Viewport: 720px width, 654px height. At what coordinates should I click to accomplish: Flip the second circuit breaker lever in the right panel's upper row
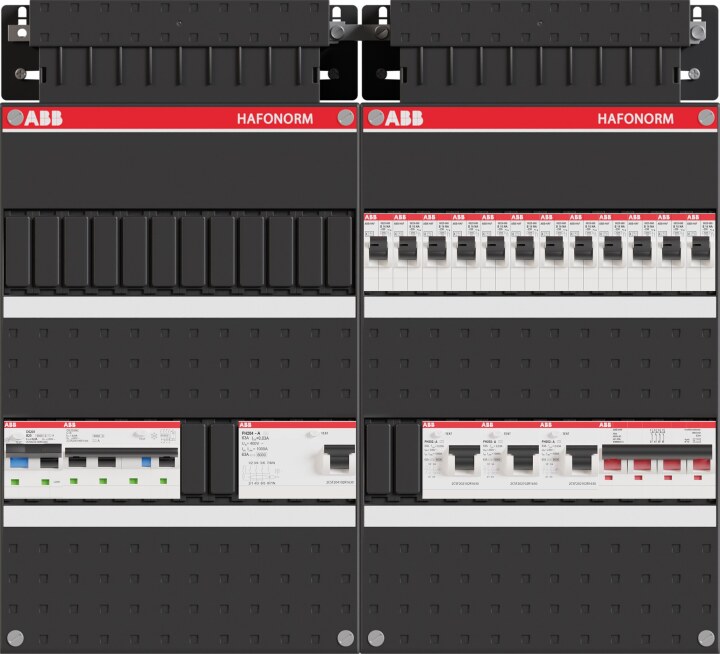point(408,248)
